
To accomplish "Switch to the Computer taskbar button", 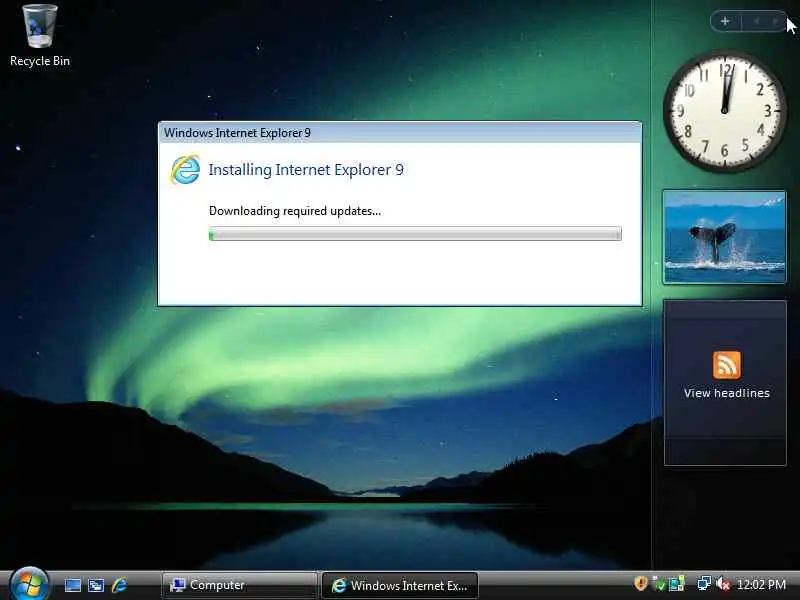I will pyautogui.click(x=239, y=585).
